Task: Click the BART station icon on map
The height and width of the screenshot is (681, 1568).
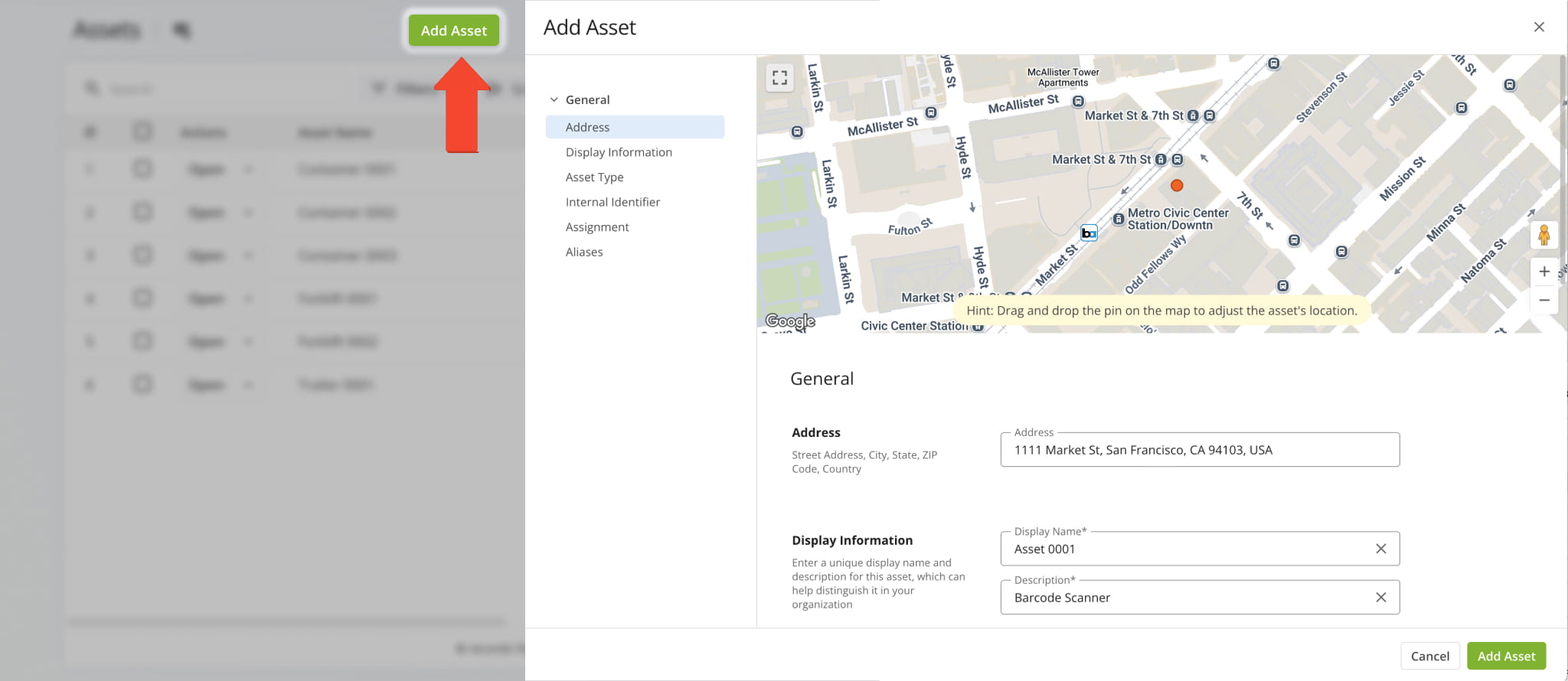Action: [x=1089, y=233]
